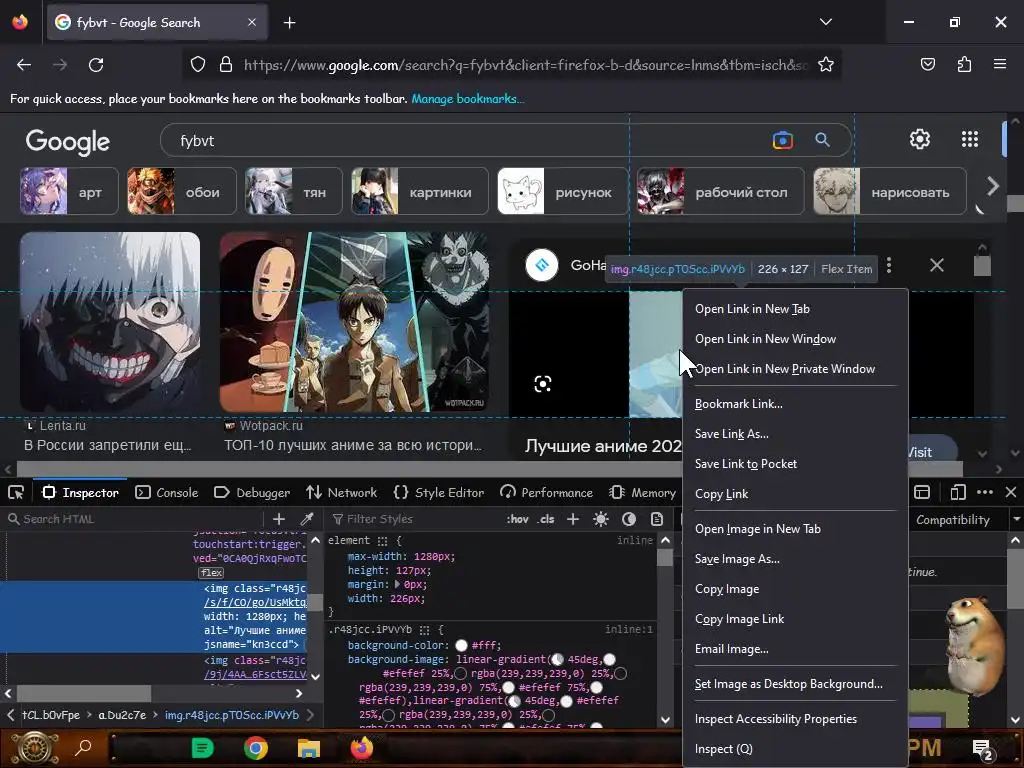This screenshot has height=768, width=1024.
Task: Activate element picker in DevTools
Action: (x=16, y=493)
